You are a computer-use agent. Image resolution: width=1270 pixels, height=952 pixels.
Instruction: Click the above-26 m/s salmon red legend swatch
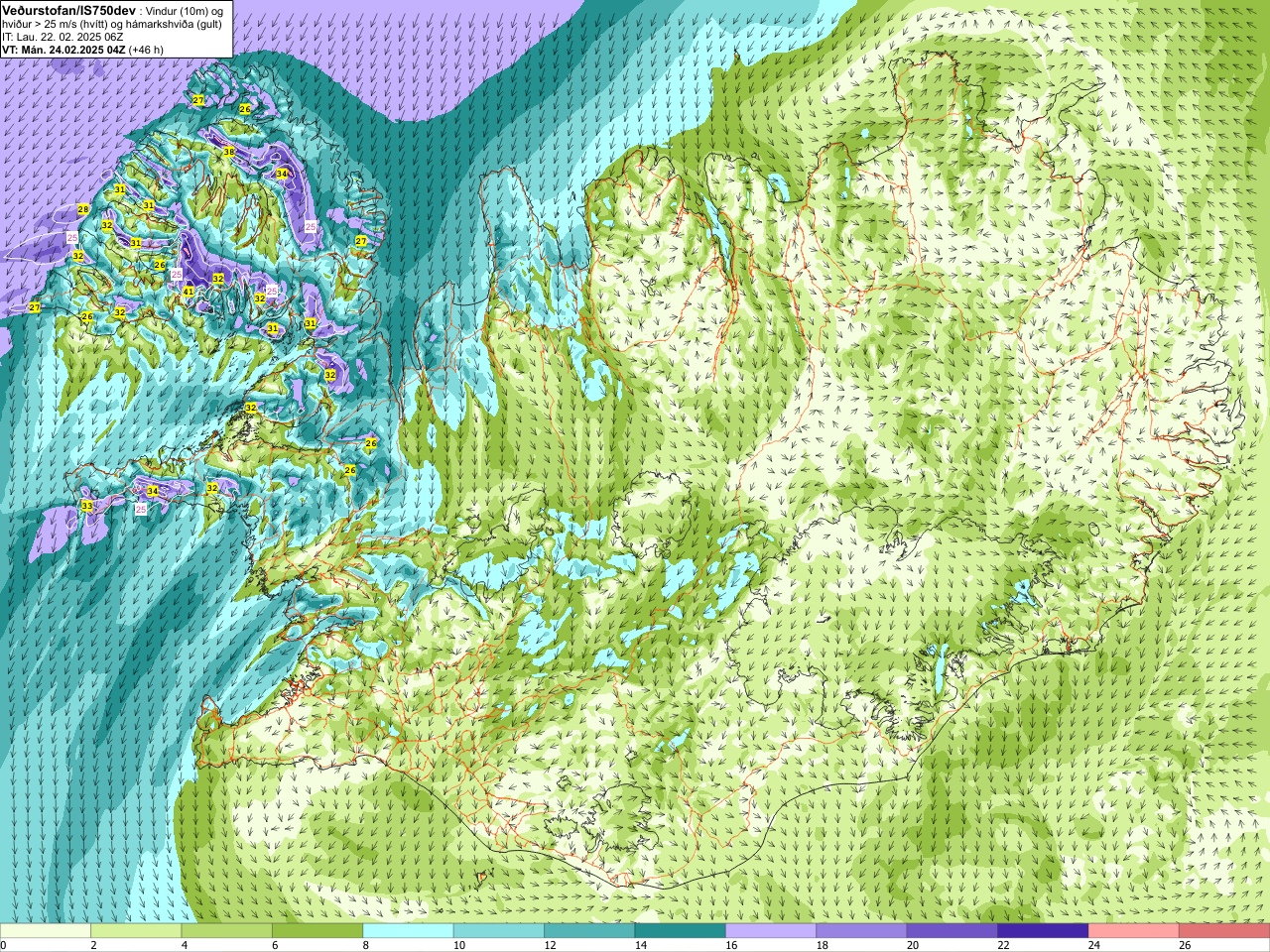tap(1224, 931)
